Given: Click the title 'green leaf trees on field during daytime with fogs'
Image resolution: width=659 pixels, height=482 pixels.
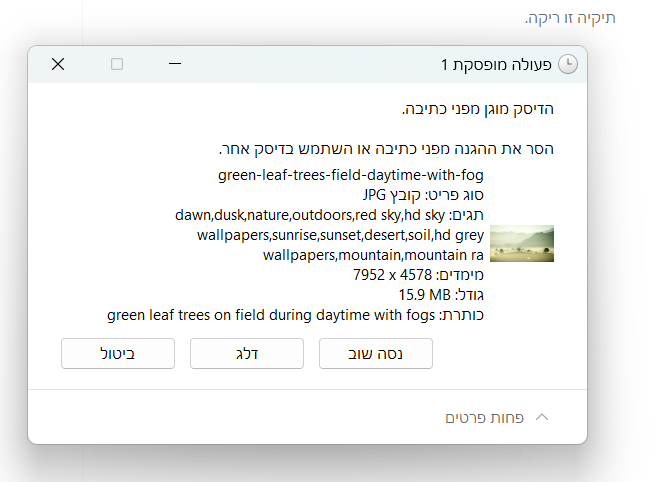Looking at the screenshot, I should tap(271, 315).
